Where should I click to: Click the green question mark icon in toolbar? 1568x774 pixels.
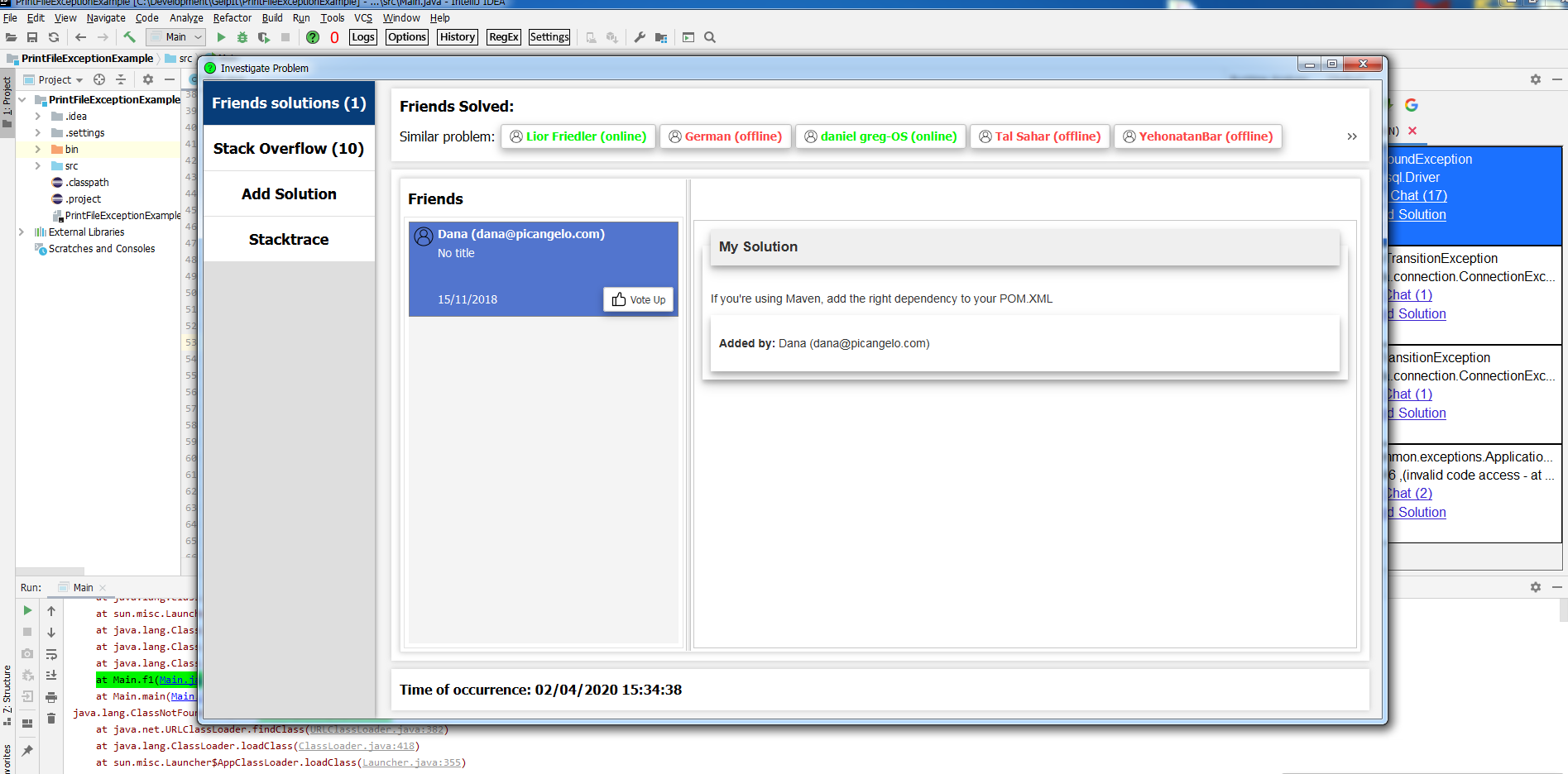pos(313,37)
